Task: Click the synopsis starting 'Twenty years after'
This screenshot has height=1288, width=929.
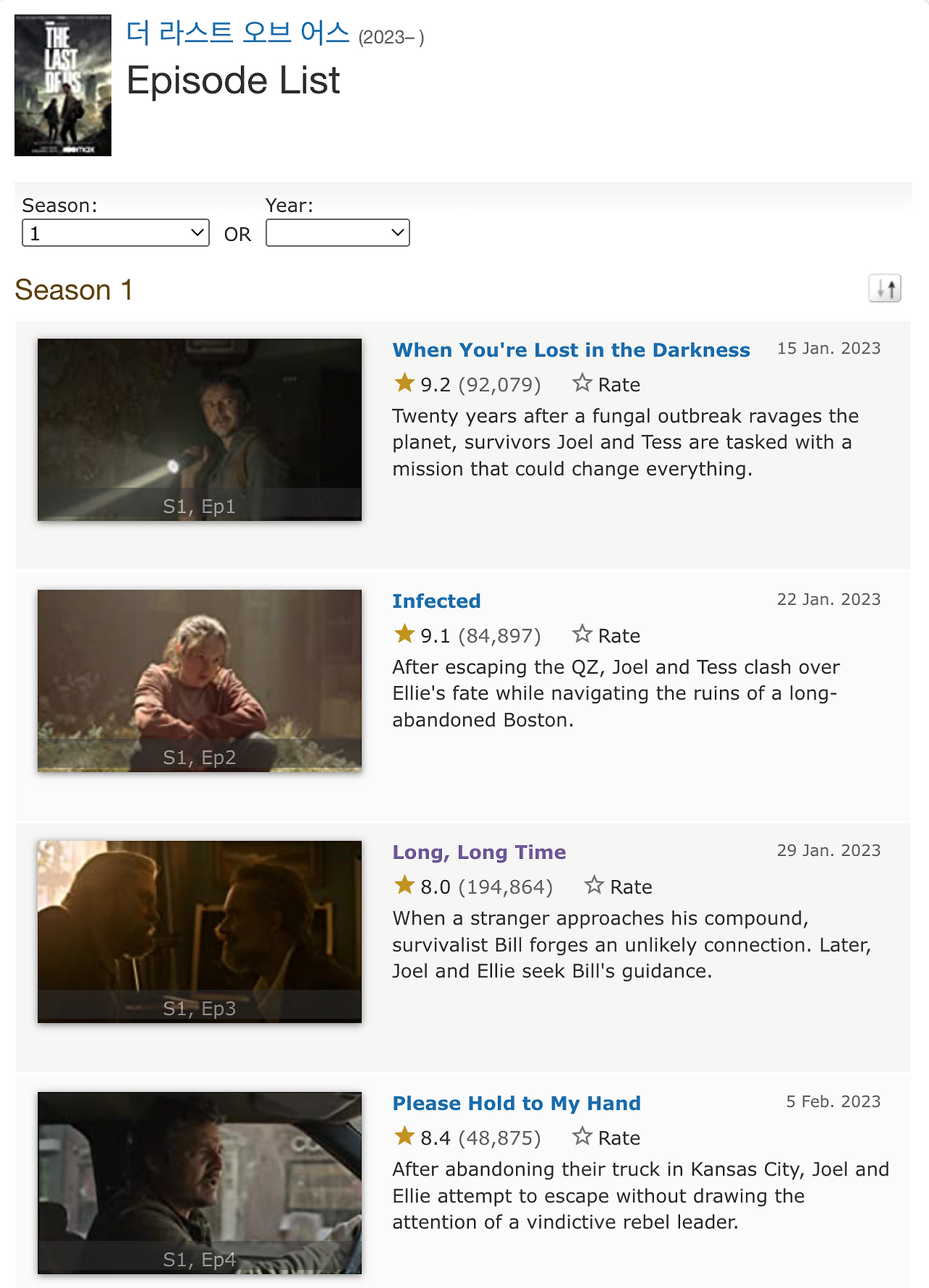Action: 626,442
